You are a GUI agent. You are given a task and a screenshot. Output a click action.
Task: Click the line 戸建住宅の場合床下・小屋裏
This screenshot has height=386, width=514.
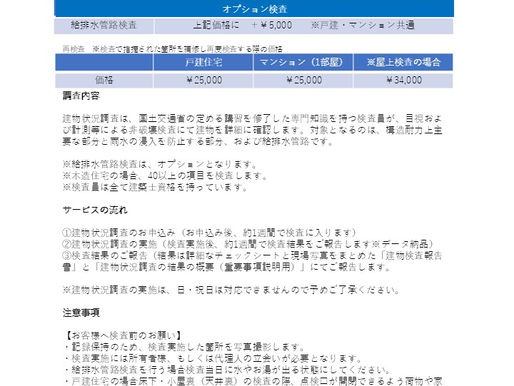click(253, 381)
